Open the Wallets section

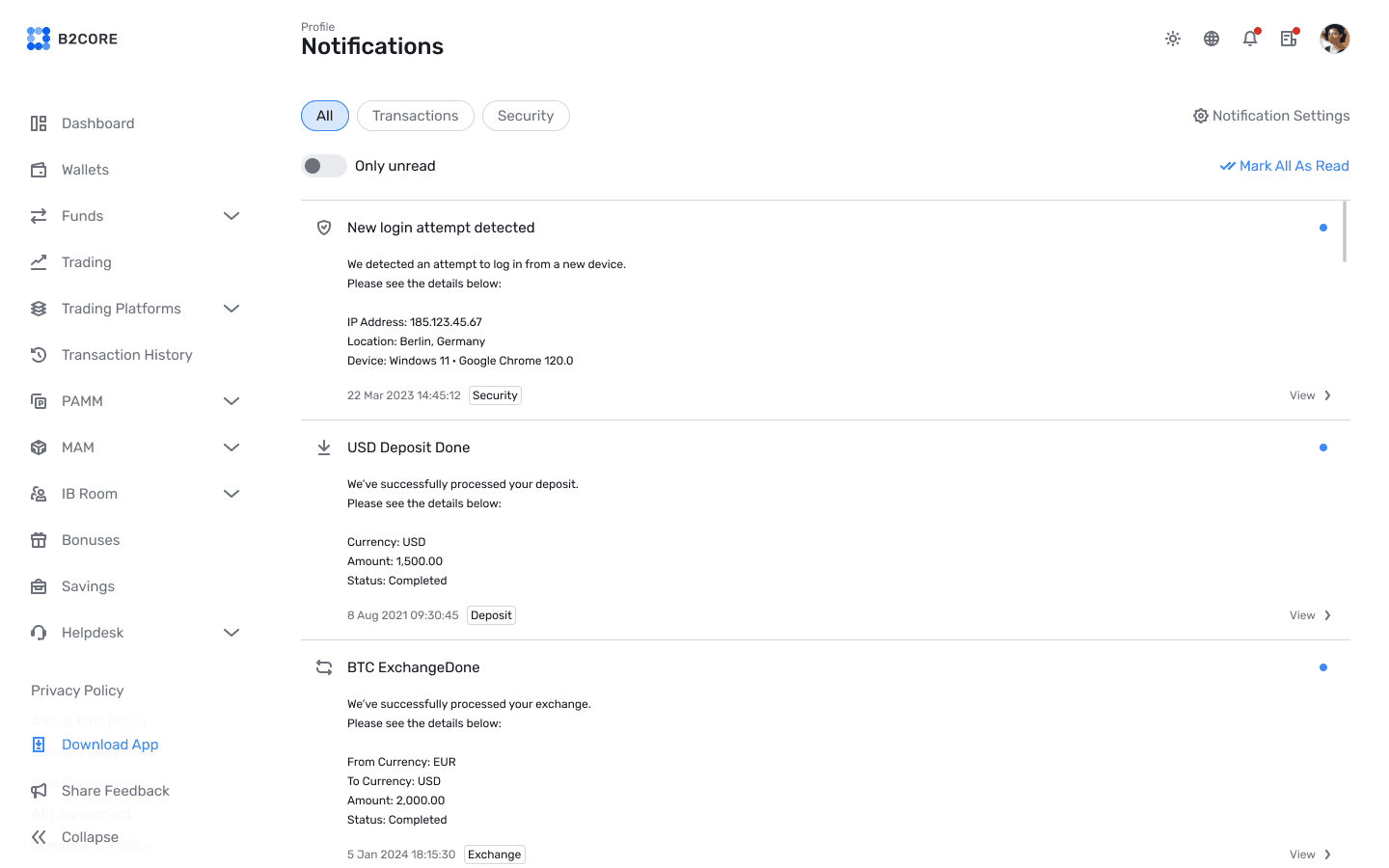pyautogui.click(x=85, y=169)
